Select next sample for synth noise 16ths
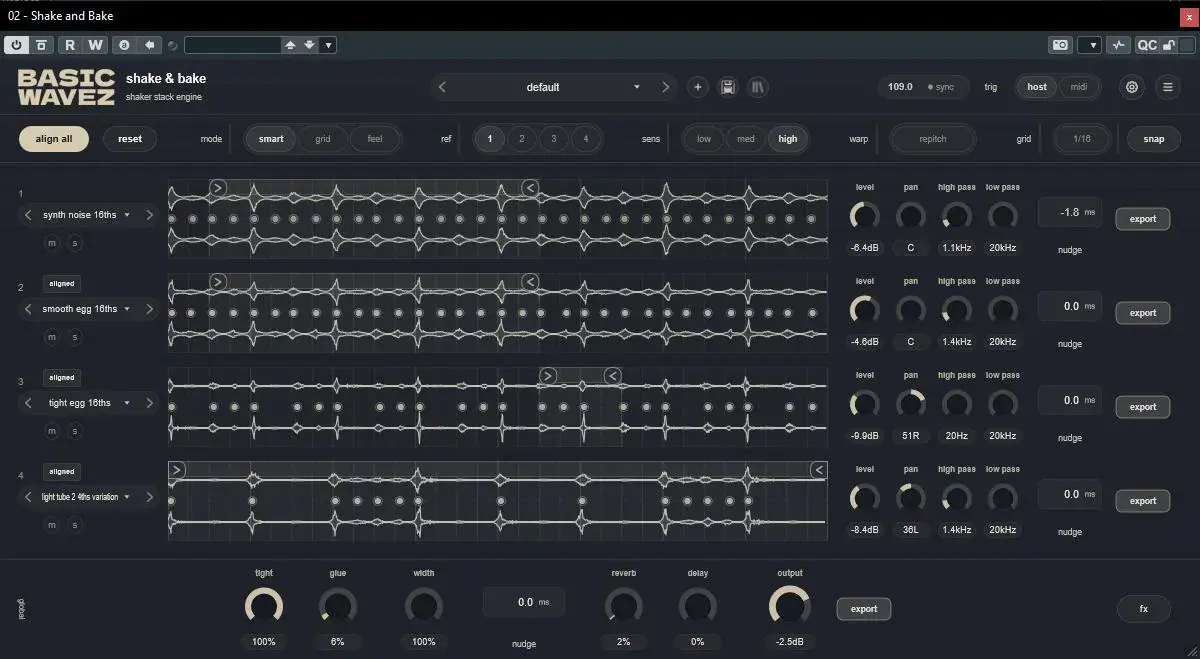 point(149,215)
